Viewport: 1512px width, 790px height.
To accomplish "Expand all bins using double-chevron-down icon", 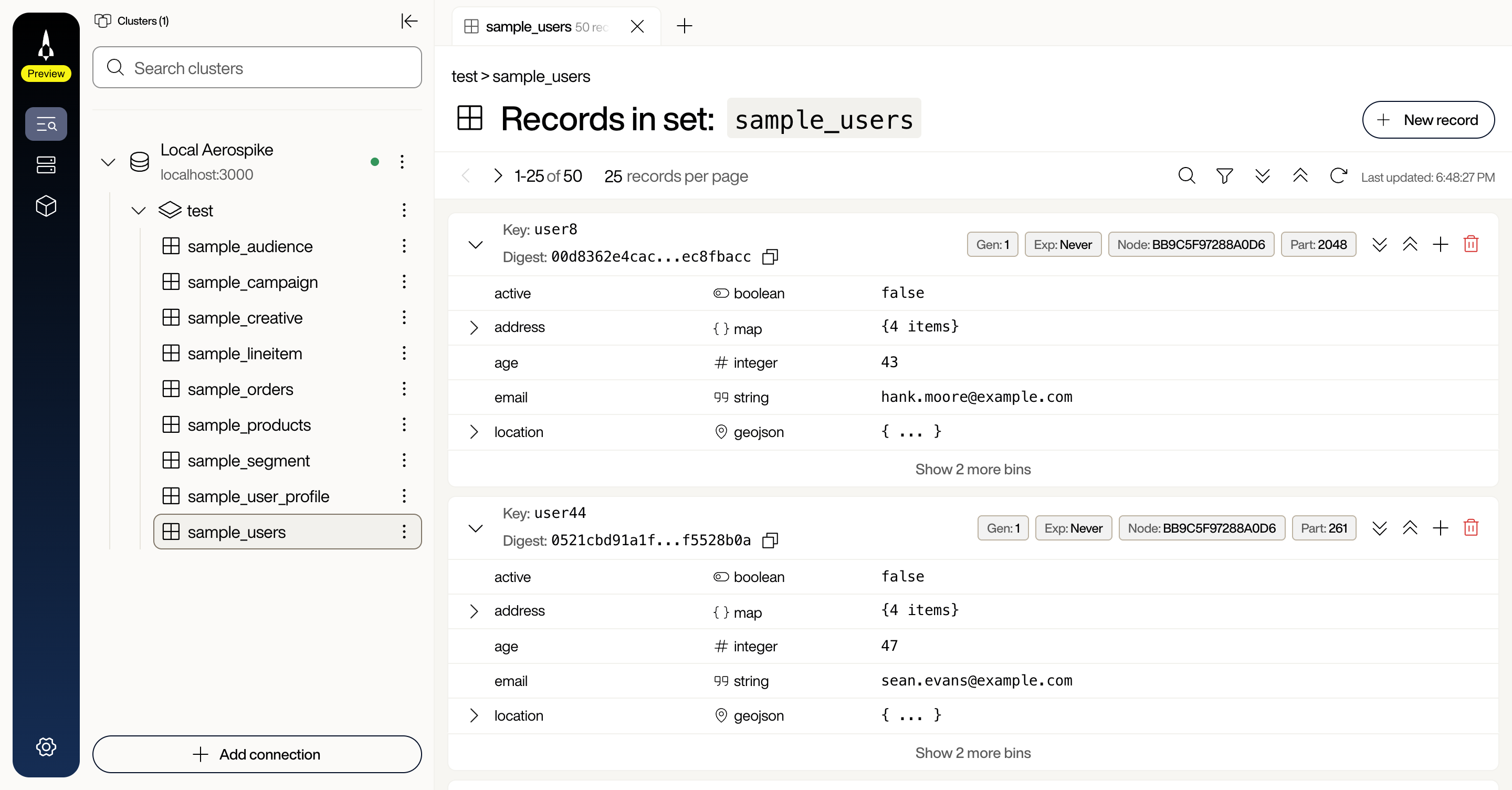I will point(1263,175).
